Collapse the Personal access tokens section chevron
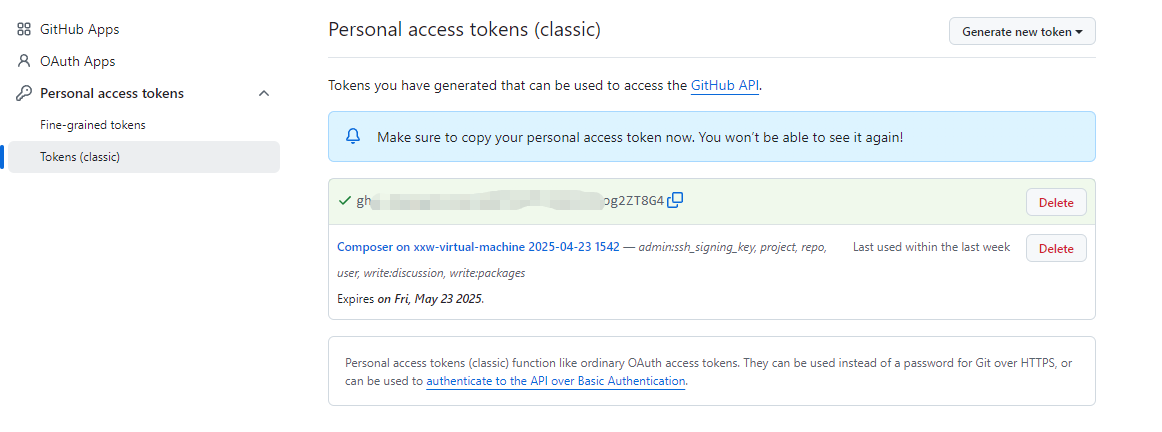Screen dimensions: 1162x432 (263, 93)
